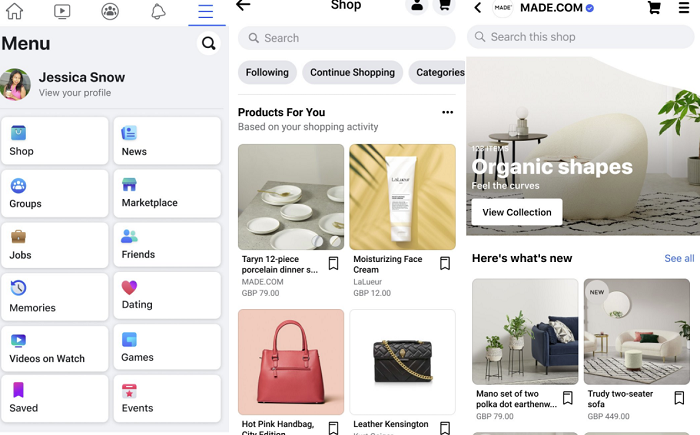
Task: Open the Marketplace menu tile
Action: pos(167,193)
